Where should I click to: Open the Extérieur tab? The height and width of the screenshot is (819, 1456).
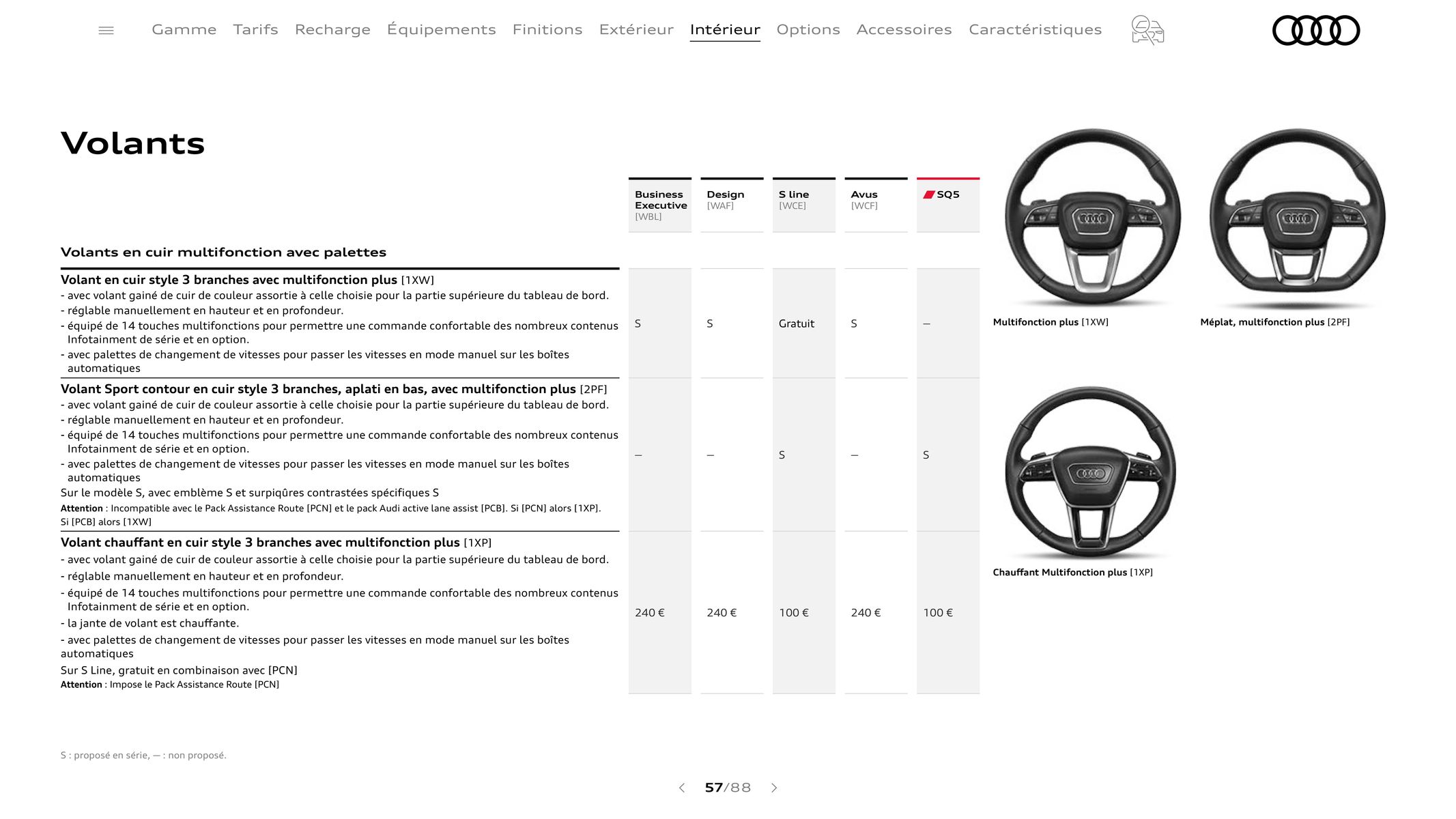pyautogui.click(x=636, y=29)
